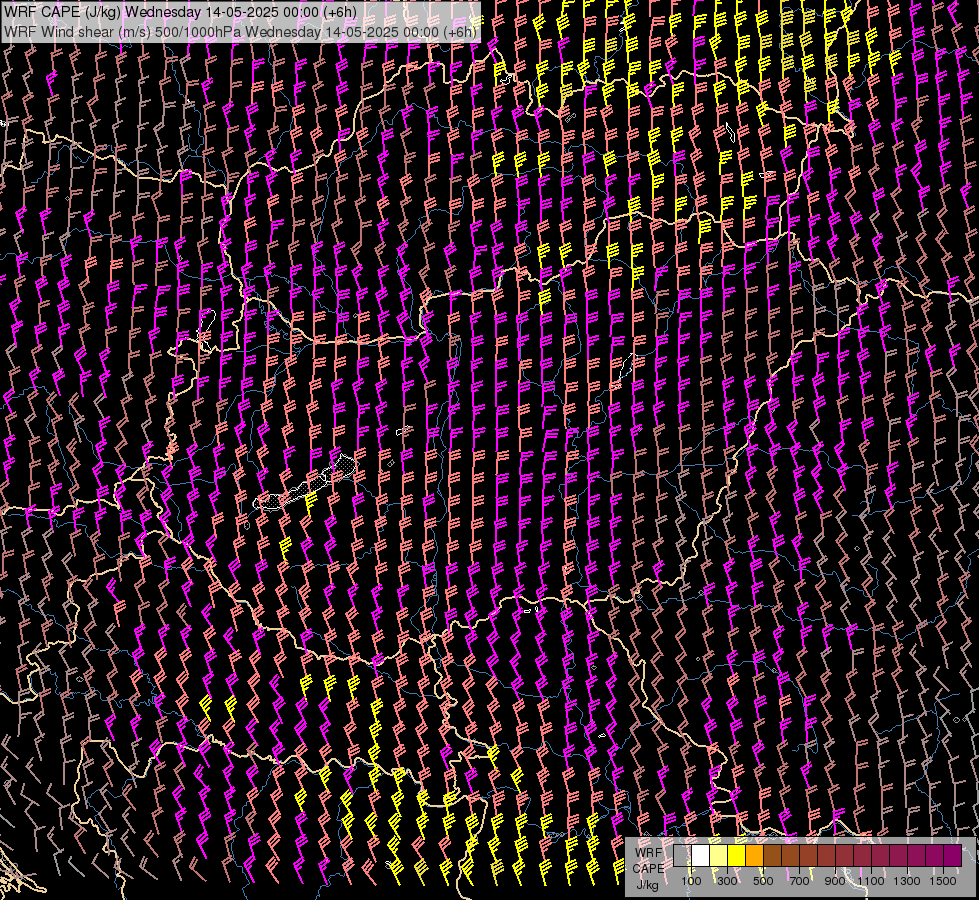The height and width of the screenshot is (900, 979).
Task: Click the CAPE label in the legend
Action: click(x=648, y=869)
